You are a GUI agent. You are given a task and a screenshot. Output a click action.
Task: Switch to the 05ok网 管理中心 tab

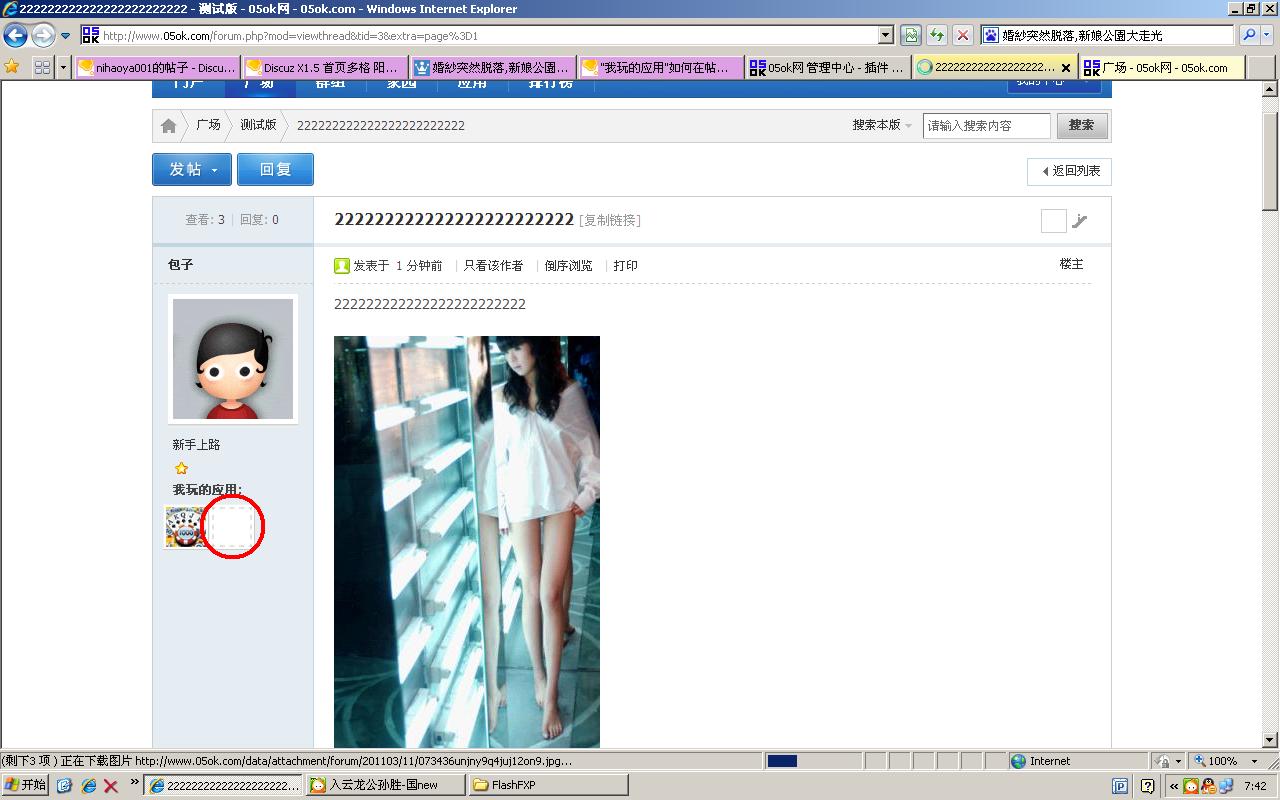click(829, 67)
